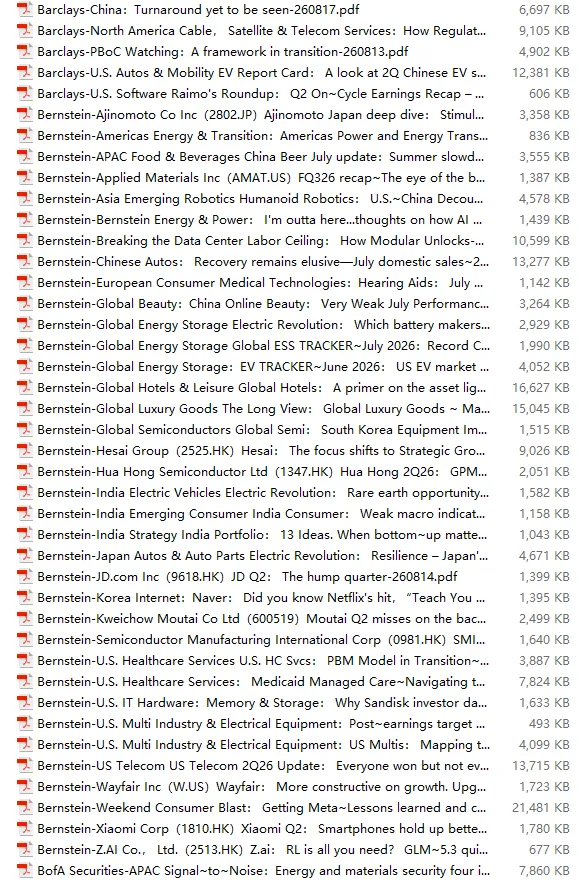Viewport: 579px width, 880px height.
Task: Click PDF icon of Barclays-PBoC Watching file
Action: (25, 52)
